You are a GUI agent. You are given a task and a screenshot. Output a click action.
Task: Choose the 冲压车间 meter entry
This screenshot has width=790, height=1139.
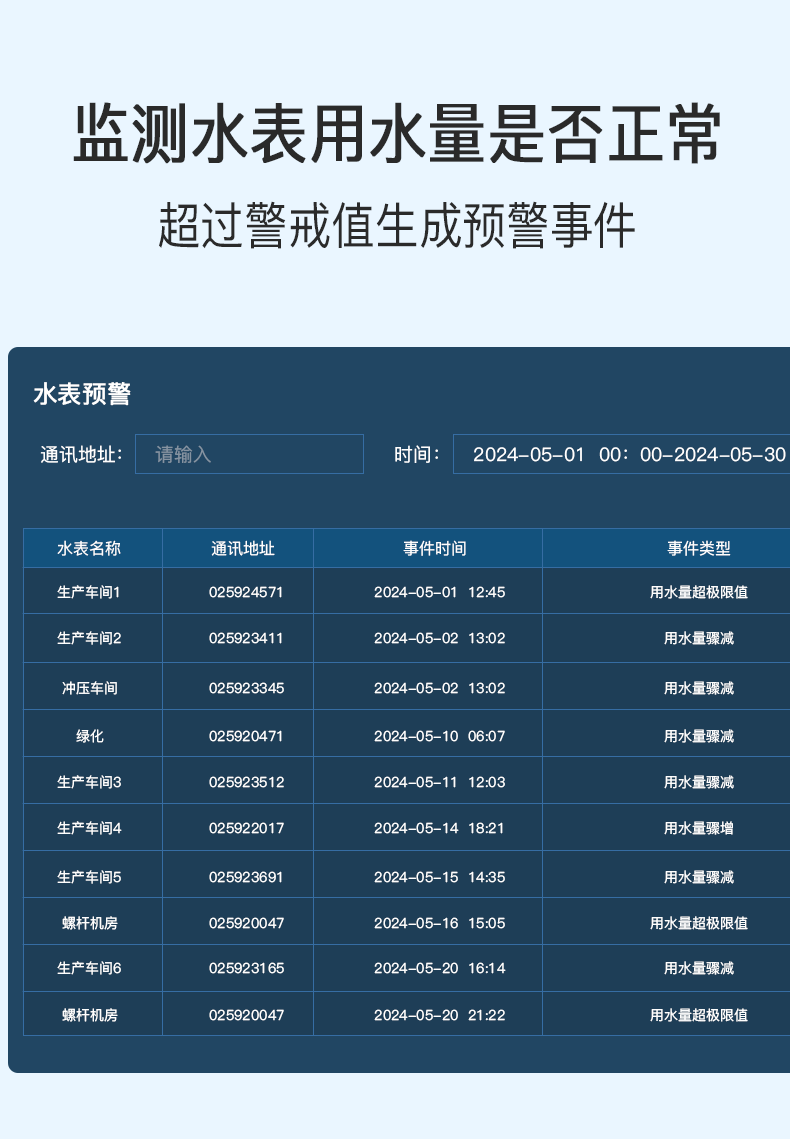(x=89, y=688)
